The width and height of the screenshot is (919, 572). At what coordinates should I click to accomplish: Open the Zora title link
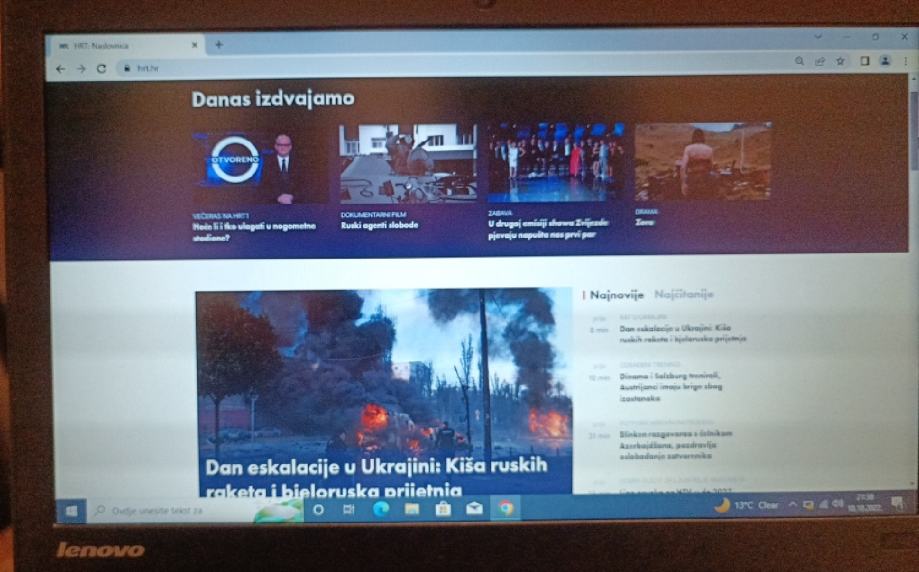645,222
